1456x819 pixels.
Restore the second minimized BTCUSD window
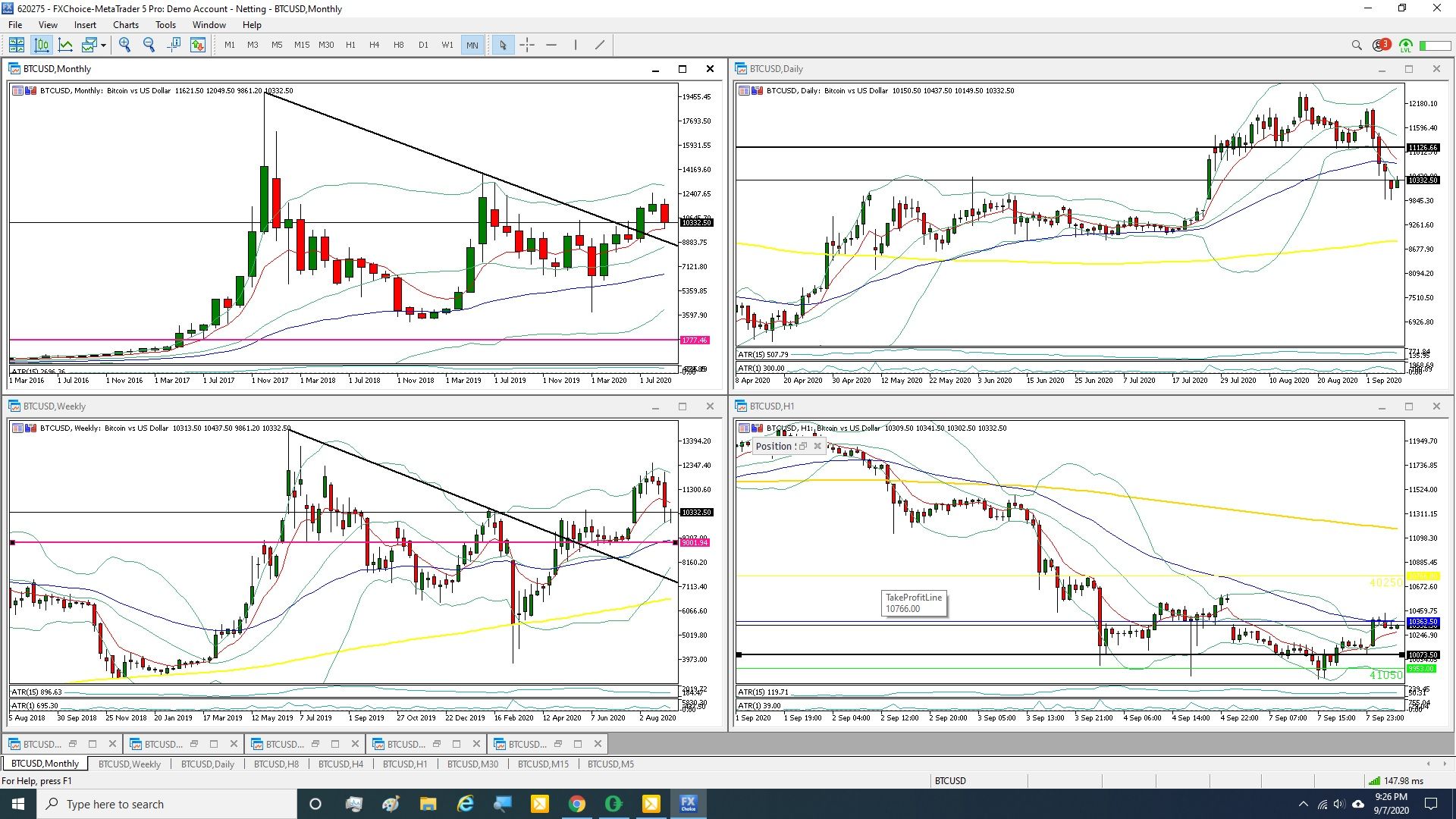[x=195, y=744]
